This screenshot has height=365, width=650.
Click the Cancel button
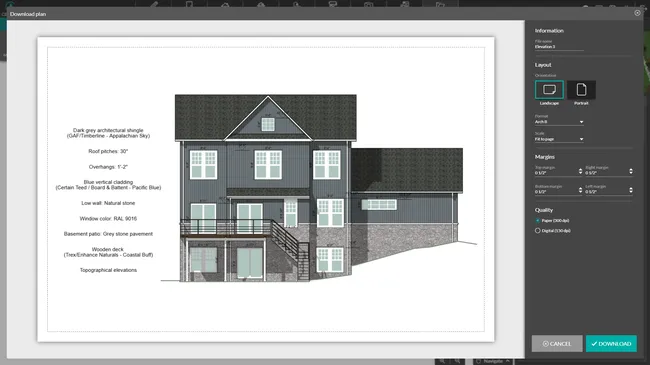[x=557, y=343]
